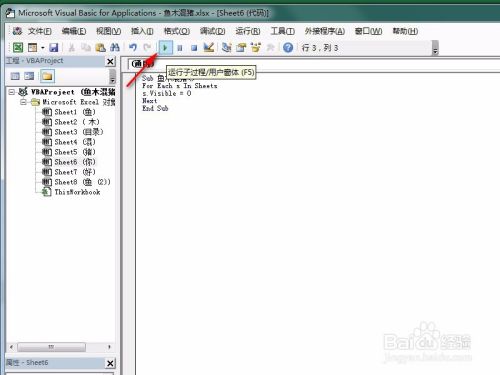This screenshot has width=500, height=375.
Task: Open the 运行(R) menu
Action: [x=248, y=31]
